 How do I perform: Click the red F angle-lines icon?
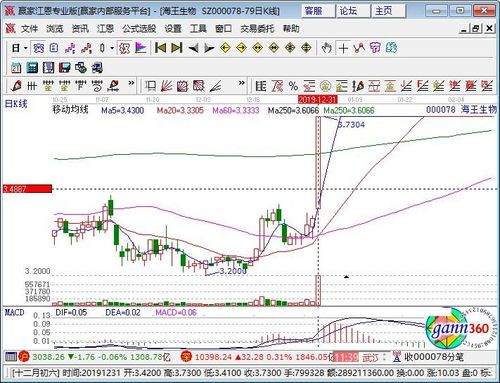(422, 86)
